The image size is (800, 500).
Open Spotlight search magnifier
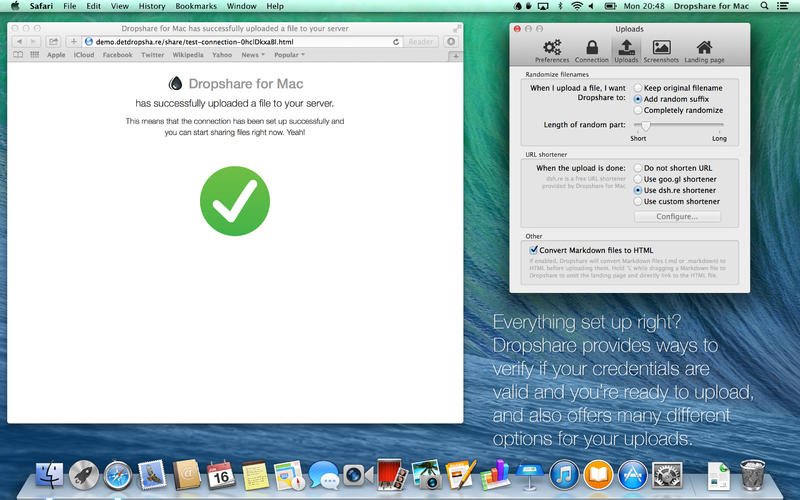764,6
